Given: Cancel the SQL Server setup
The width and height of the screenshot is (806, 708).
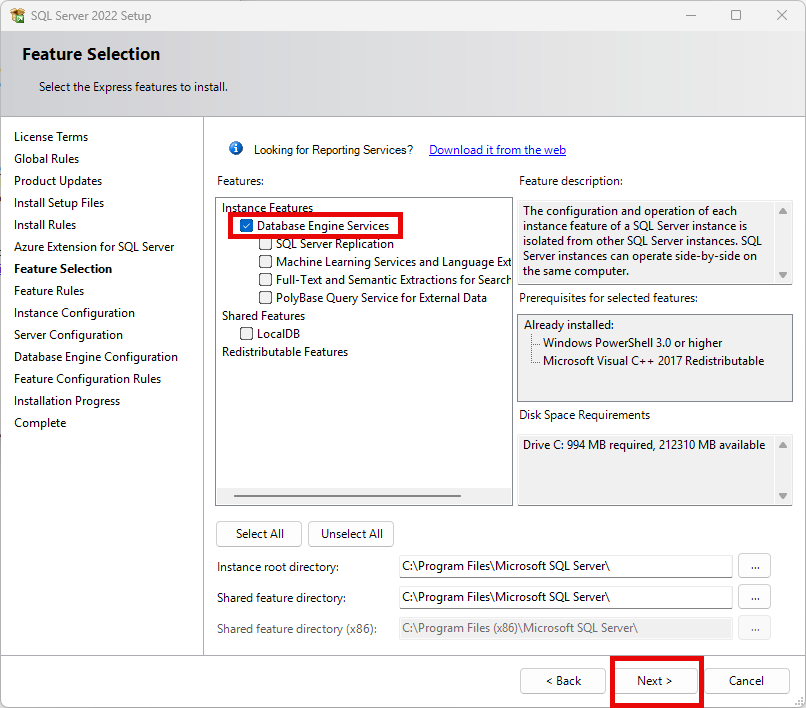Looking at the screenshot, I should tap(746, 681).
